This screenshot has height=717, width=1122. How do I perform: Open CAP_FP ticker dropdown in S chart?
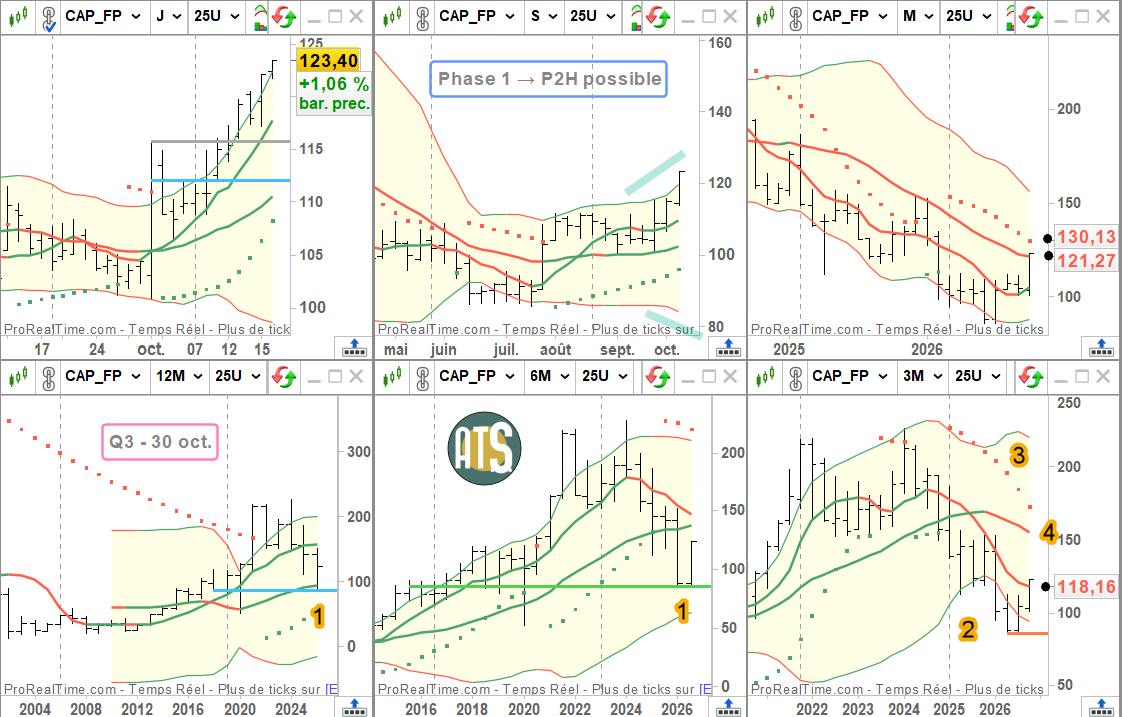click(x=477, y=16)
